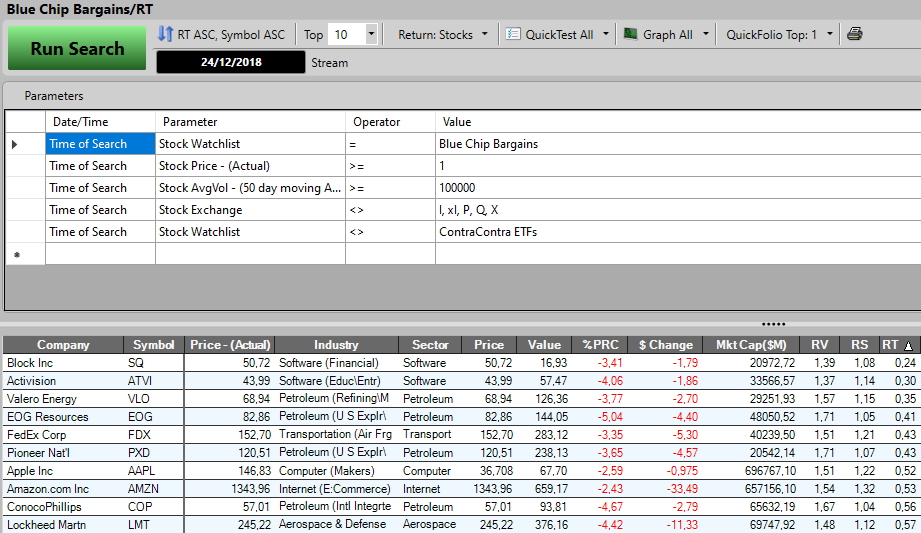This screenshot has width=921, height=533.
Task: Select the Pioneer Nat'l row
Action: [x=461, y=453]
